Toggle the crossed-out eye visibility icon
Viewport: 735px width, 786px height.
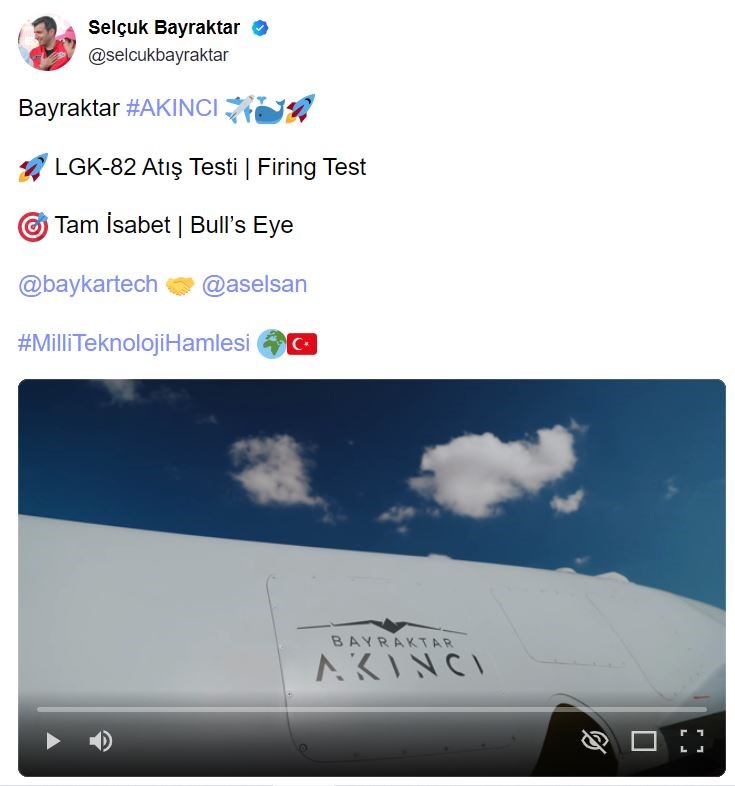tap(595, 741)
